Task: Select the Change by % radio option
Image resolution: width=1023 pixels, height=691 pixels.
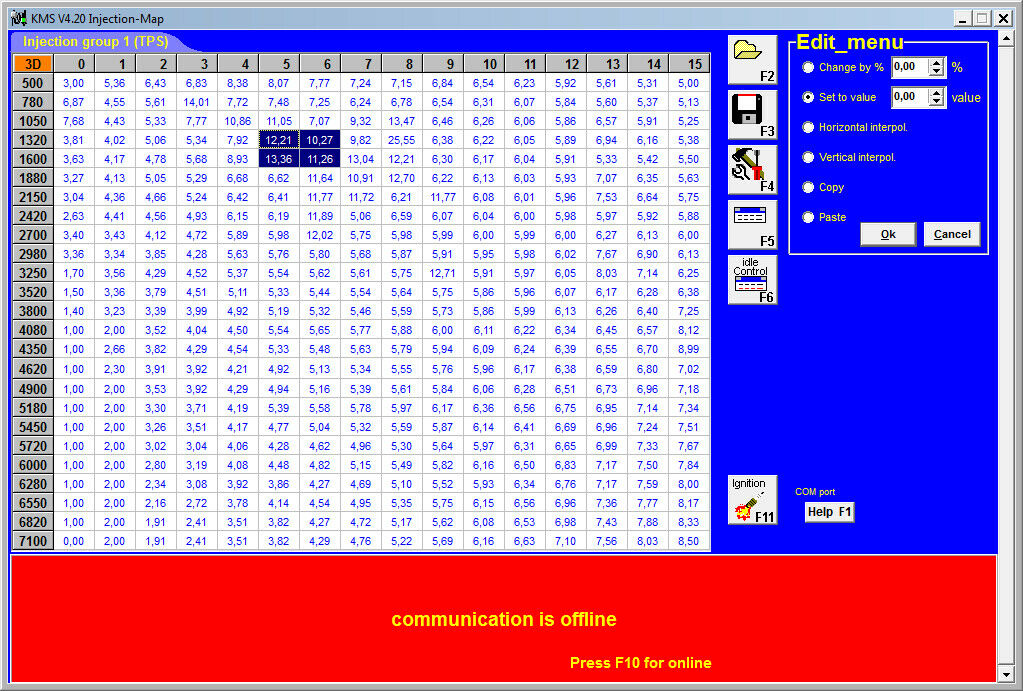Action: [808, 67]
